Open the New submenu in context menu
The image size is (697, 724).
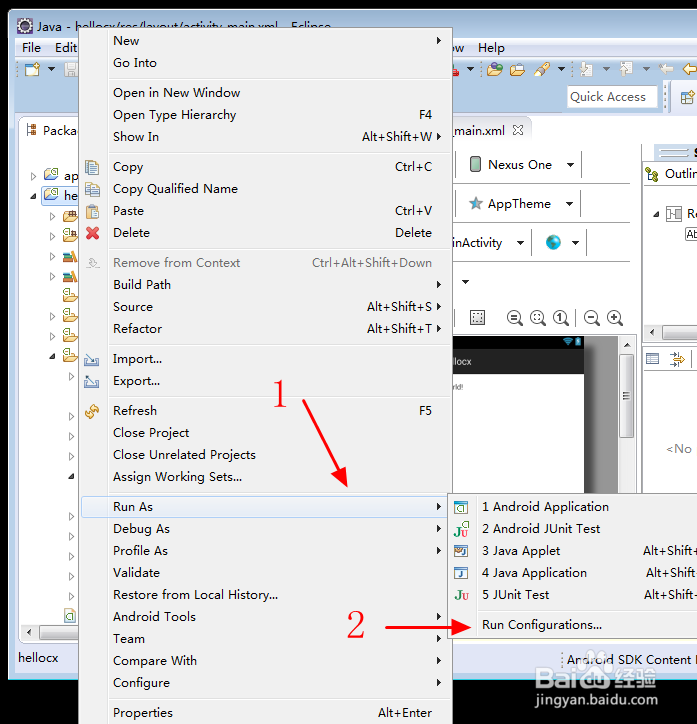(266, 41)
